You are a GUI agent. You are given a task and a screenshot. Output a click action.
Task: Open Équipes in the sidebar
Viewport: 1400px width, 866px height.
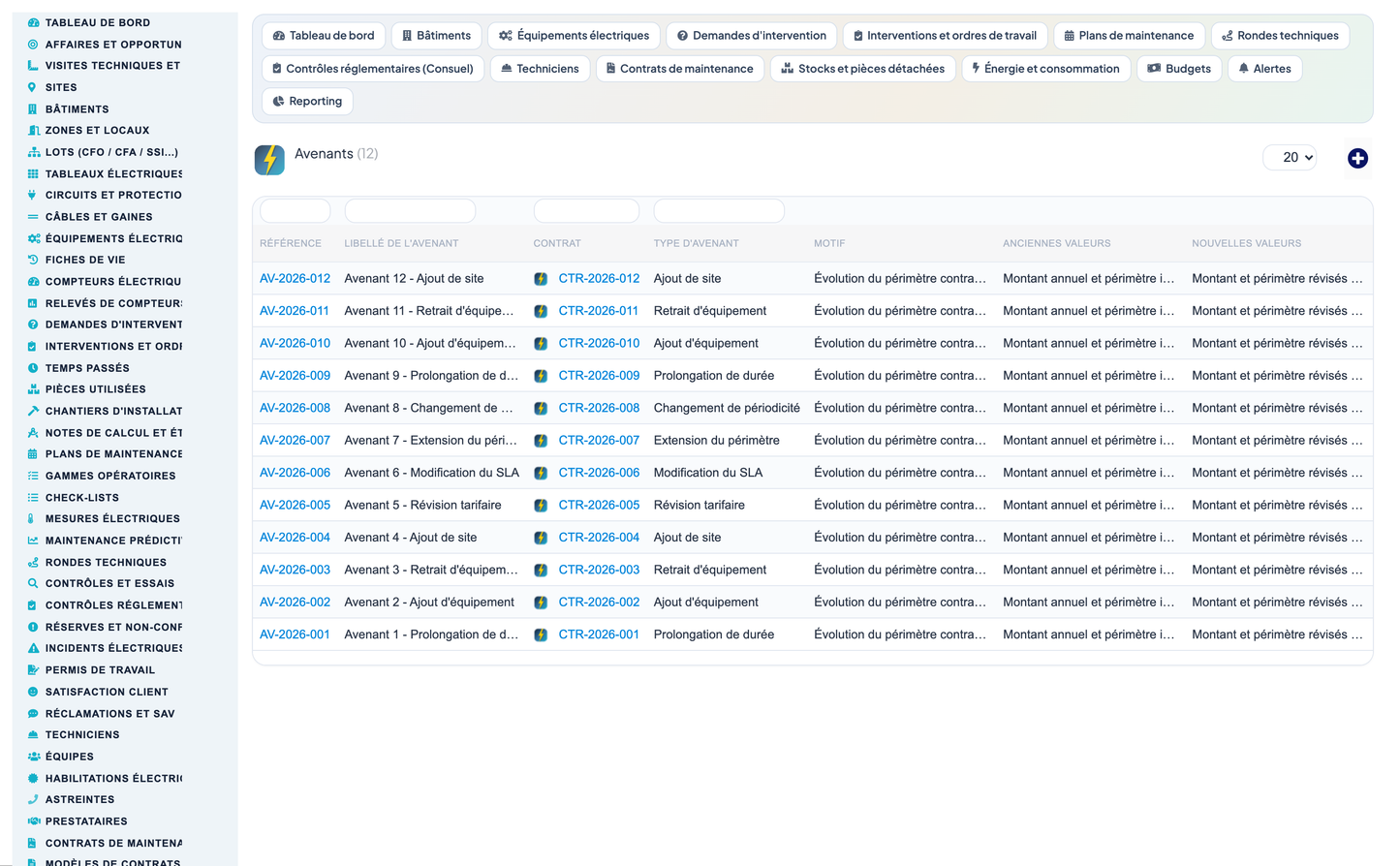[x=70, y=757]
